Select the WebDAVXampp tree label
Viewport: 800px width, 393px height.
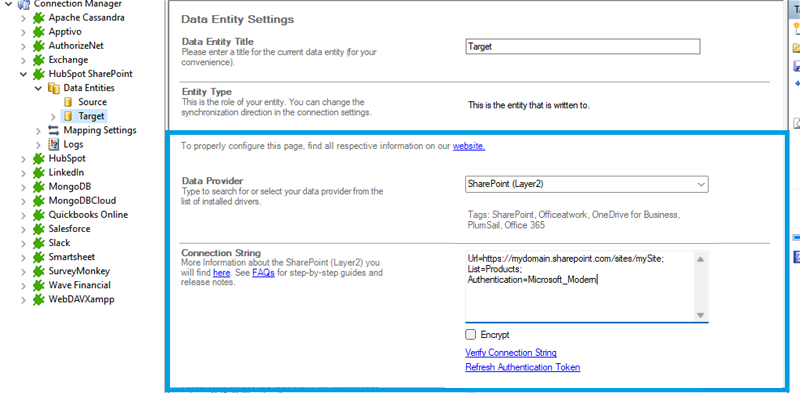point(81,299)
